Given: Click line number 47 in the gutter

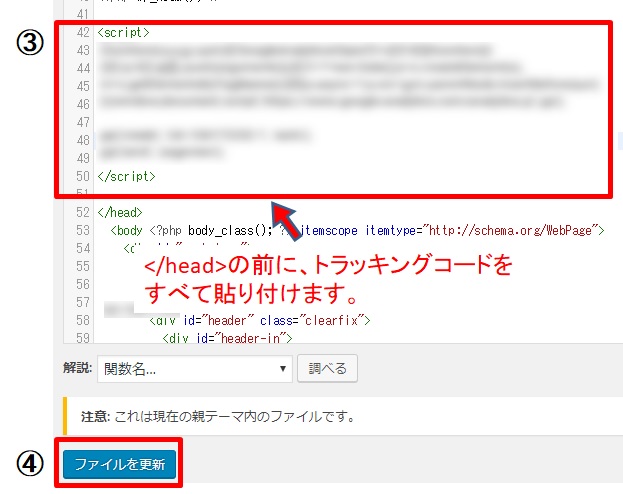Looking at the screenshot, I should point(82,120).
